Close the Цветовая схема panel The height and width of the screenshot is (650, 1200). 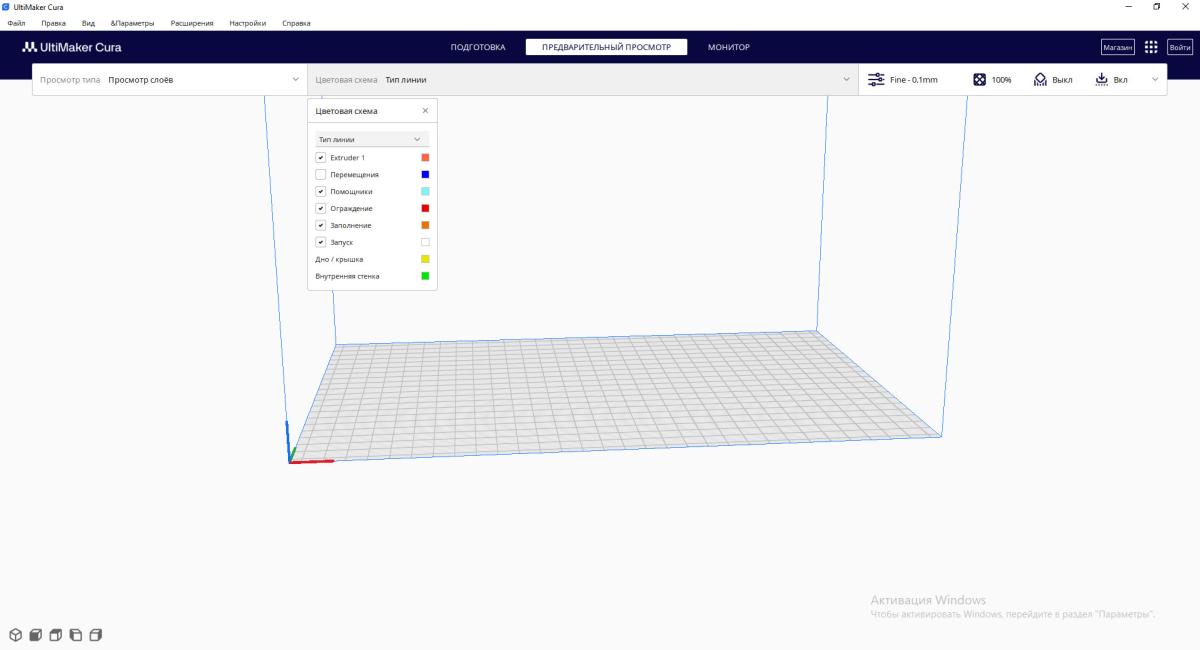click(425, 111)
